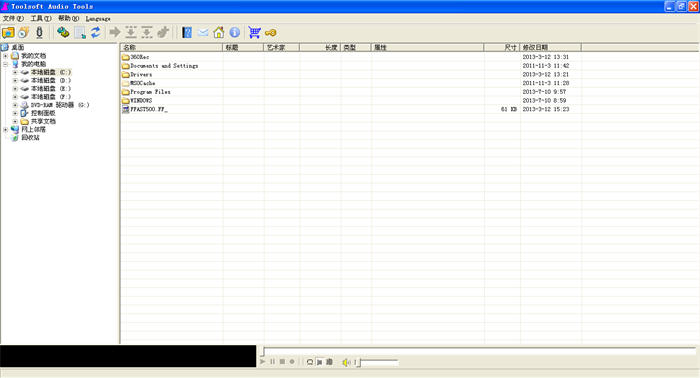This screenshot has height=378, width=700.
Task: Collapse the 我的电脑 tree node
Action: point(5,64)
